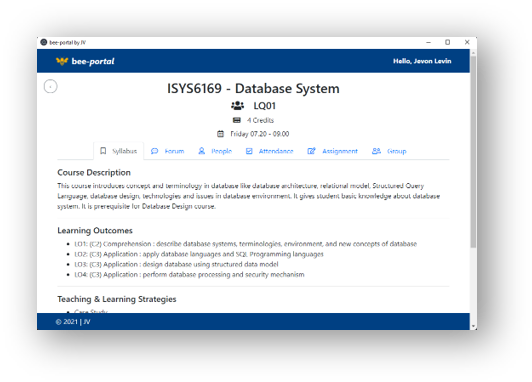The image size is (532, 382).
Task: Click the checkbox icon on Attendance tab
Action: tap(249, 151)
